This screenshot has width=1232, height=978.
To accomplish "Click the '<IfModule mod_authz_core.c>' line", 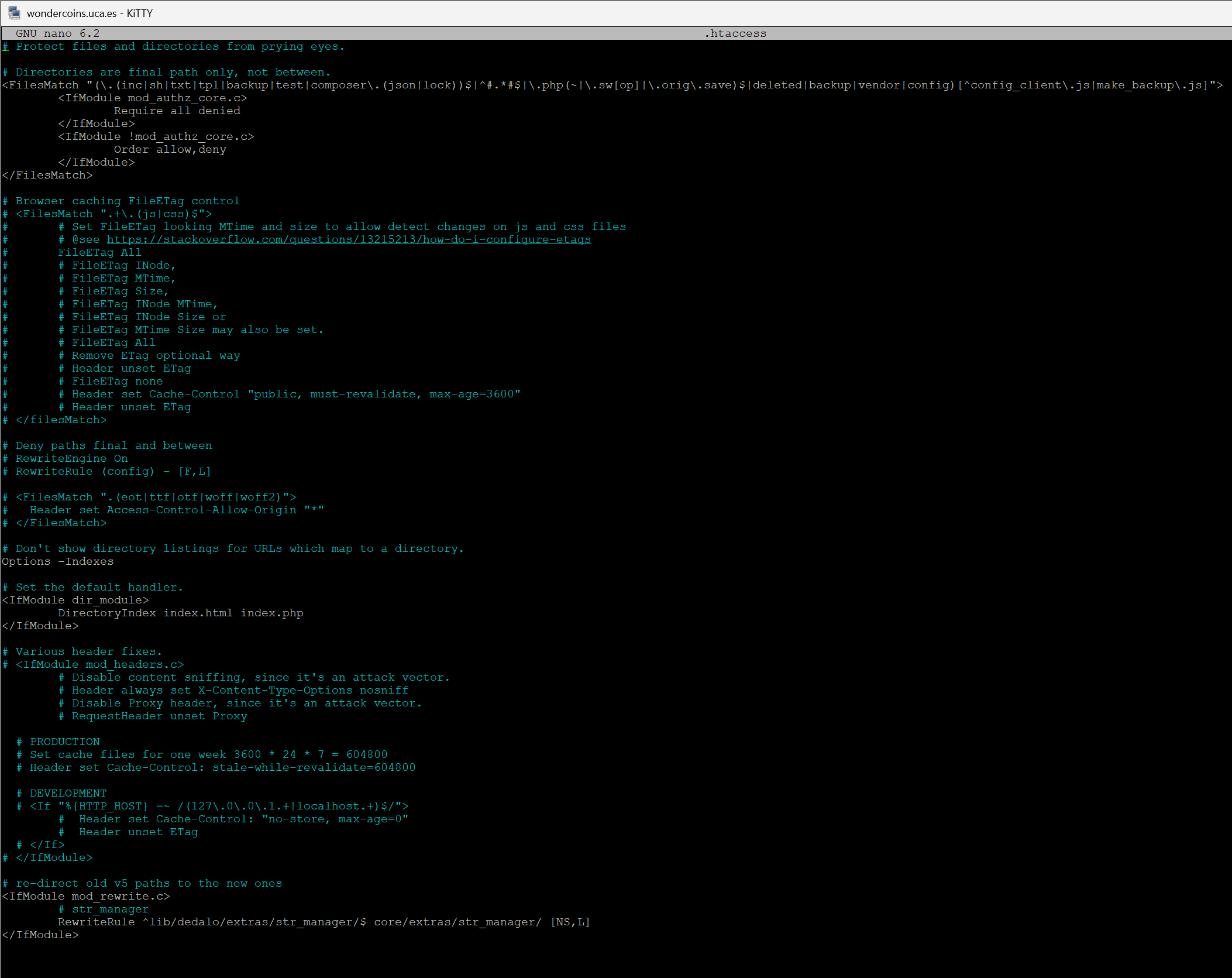I will pos(153,98).
